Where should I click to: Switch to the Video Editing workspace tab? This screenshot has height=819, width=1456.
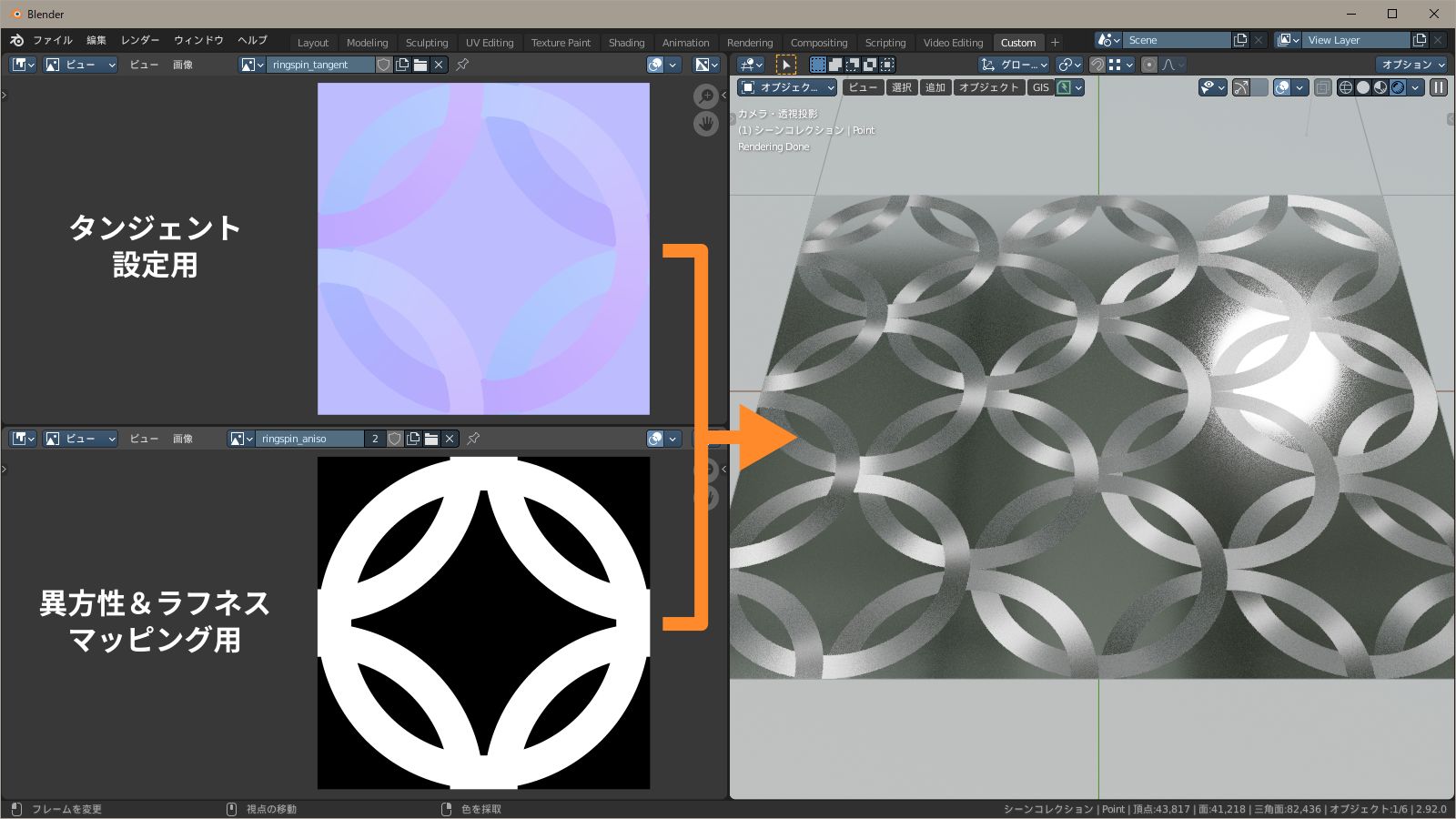coord(953,43)
